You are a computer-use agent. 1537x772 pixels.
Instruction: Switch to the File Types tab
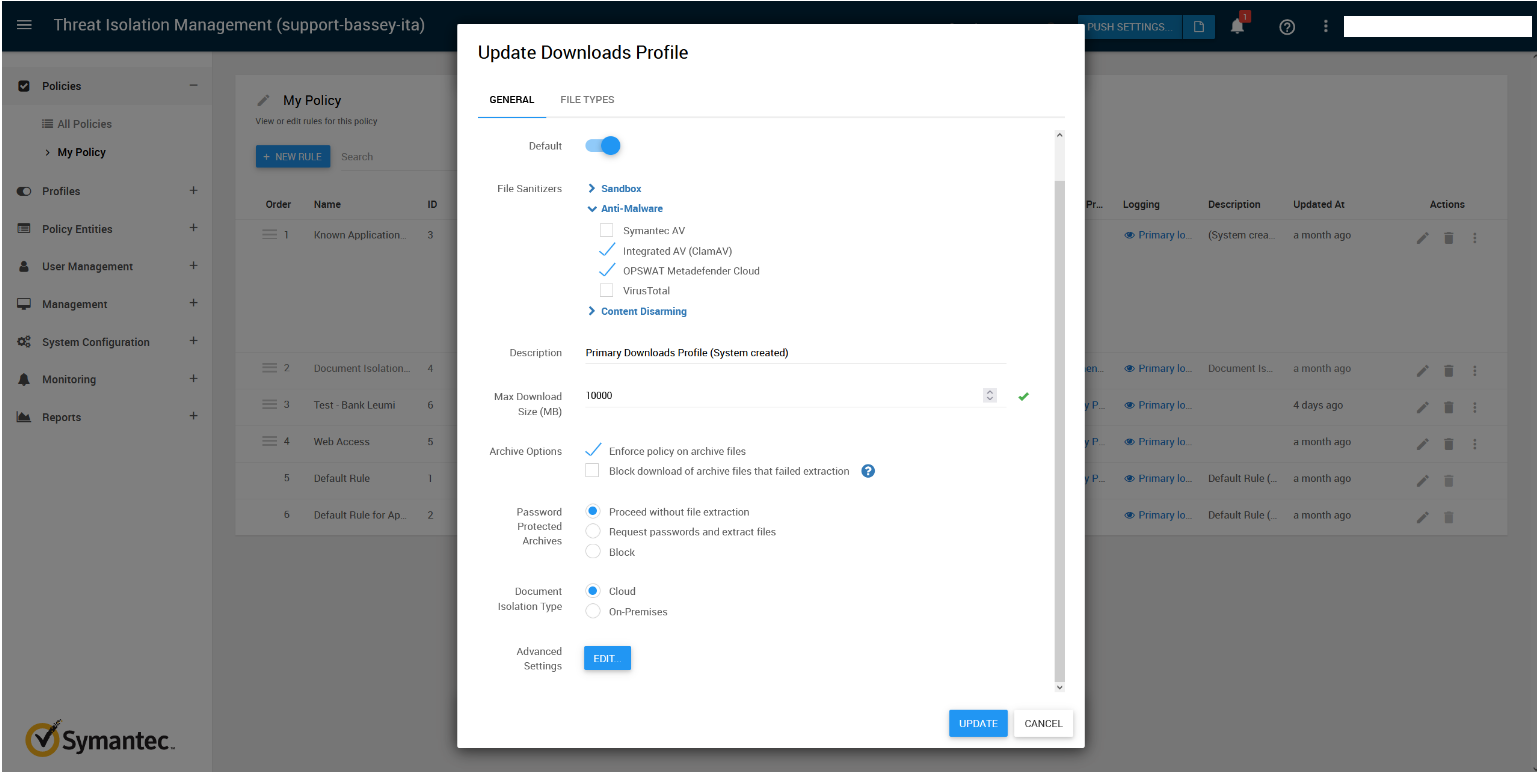[x=587, y=100]
